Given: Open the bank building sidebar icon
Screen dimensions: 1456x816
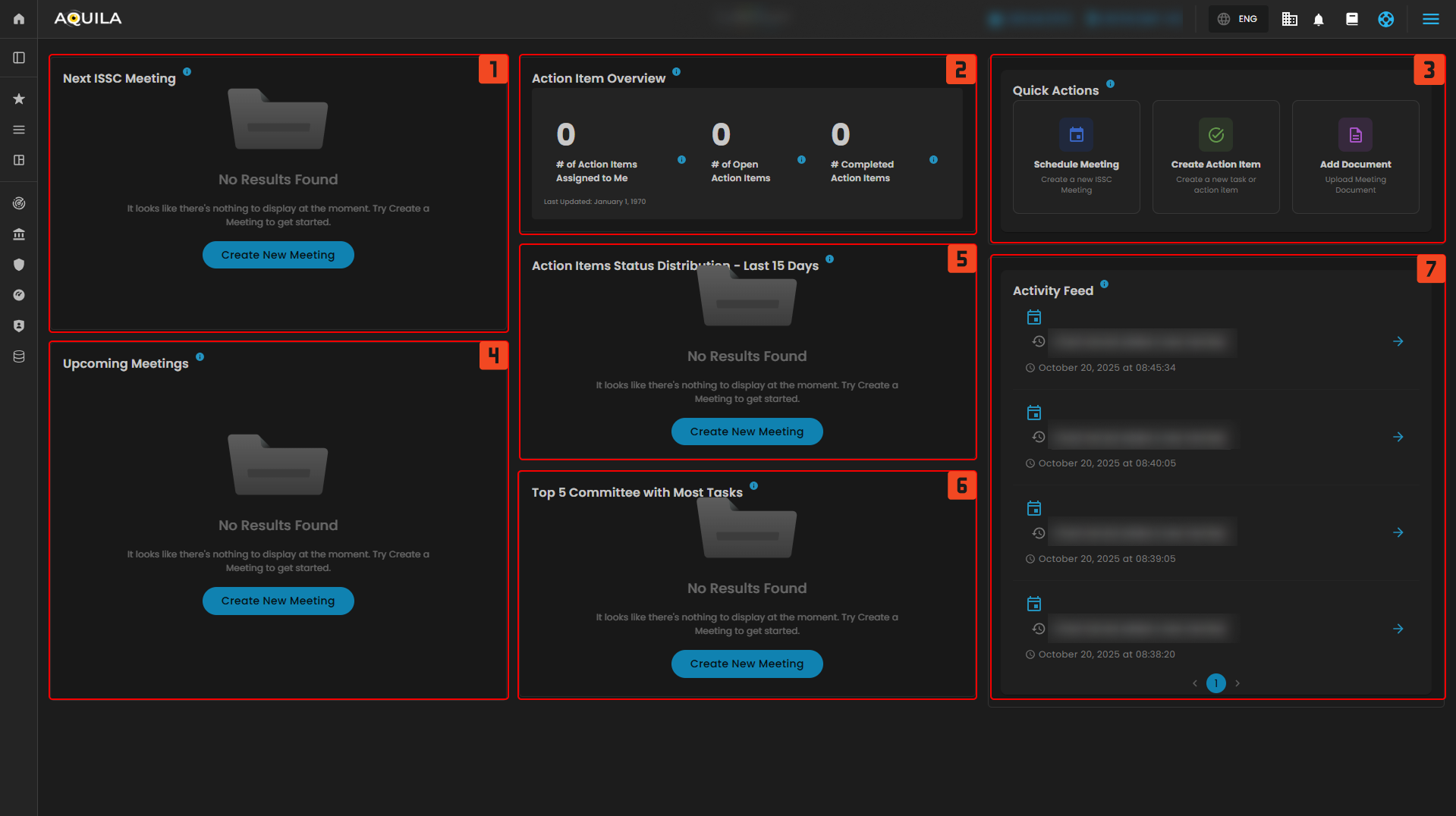Looking at the screenshot, I should [19, 234].
